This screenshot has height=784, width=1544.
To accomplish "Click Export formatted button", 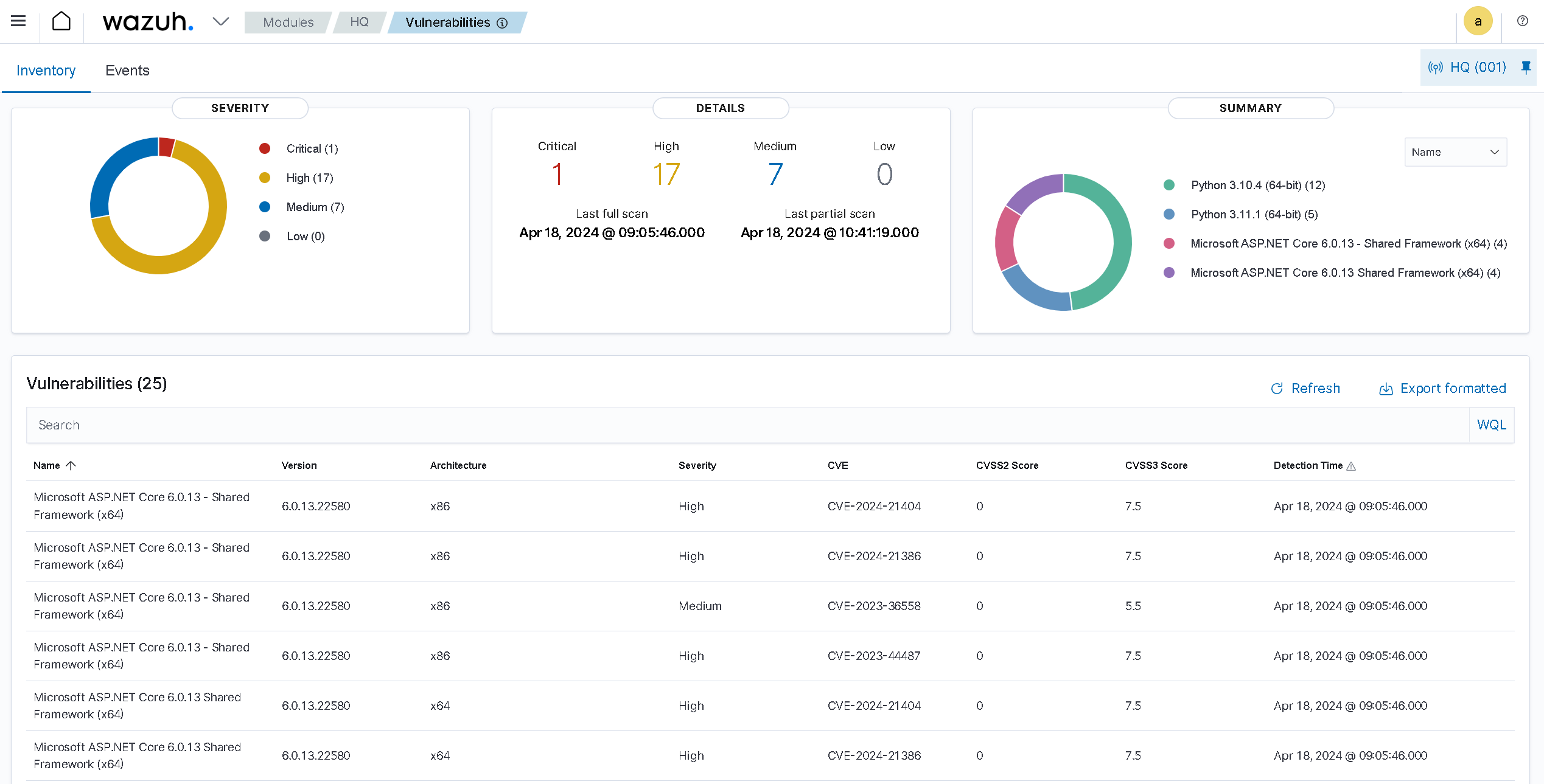I will click(x=1442, y=388).
